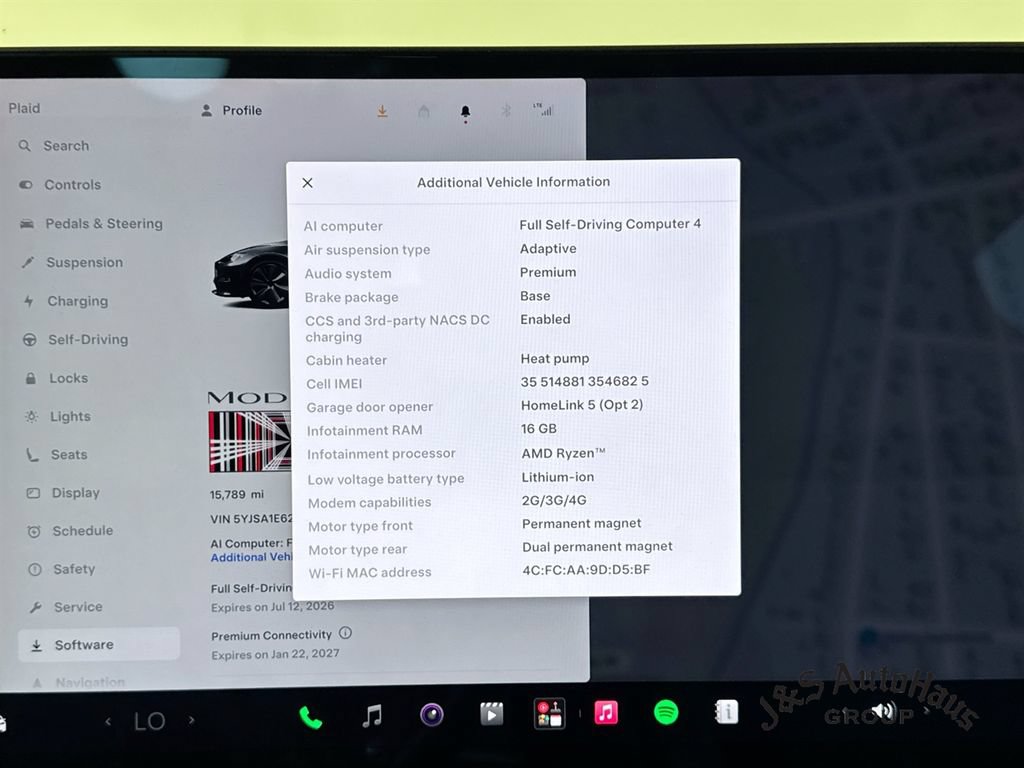Open the dashcam camera app

[x=431, y=714]
